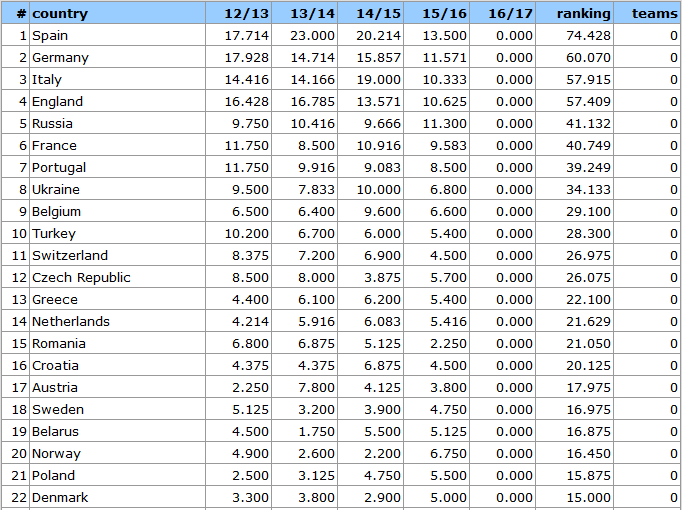Click Netherlands' 12/13 value 4.214
This screenshot has width=682, height=510.
coord(250,321)
